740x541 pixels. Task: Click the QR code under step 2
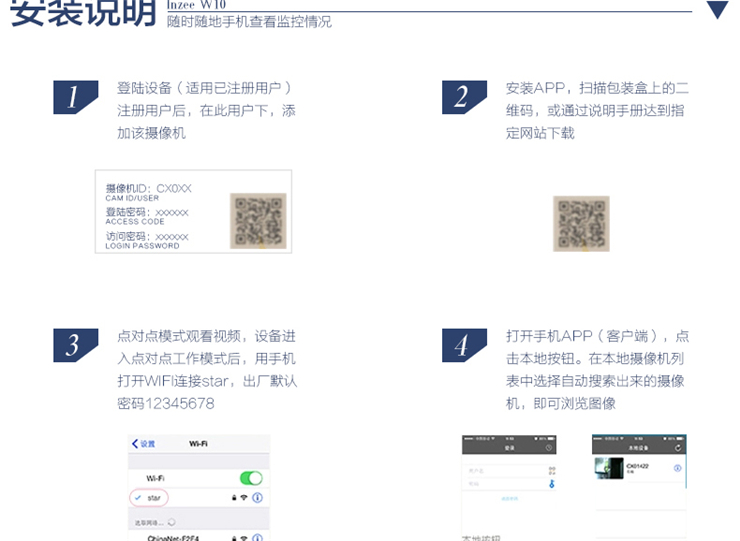coord(581,223)
